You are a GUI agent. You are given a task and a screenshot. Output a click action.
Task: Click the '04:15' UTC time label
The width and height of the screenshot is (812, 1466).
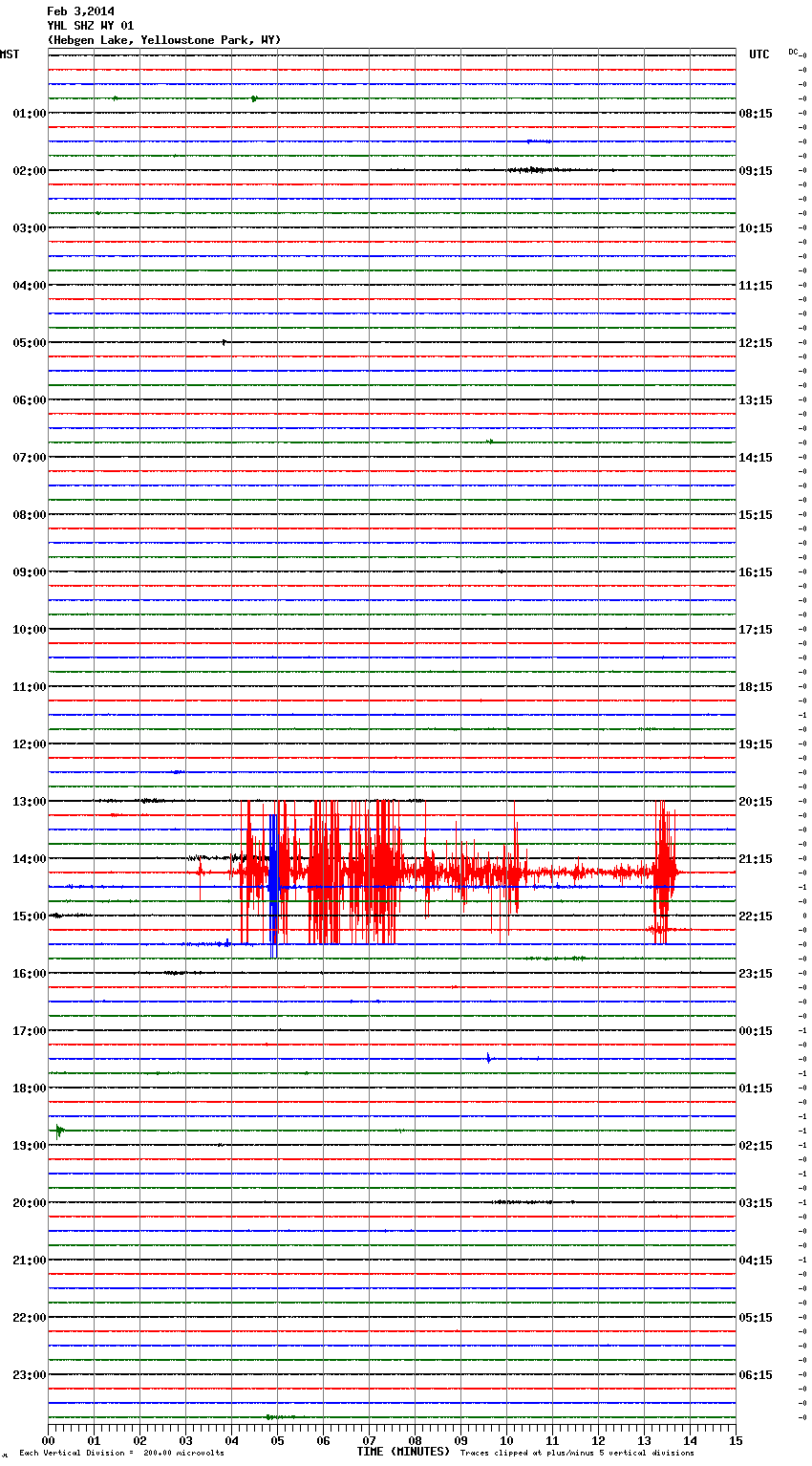coord(756,1261)
